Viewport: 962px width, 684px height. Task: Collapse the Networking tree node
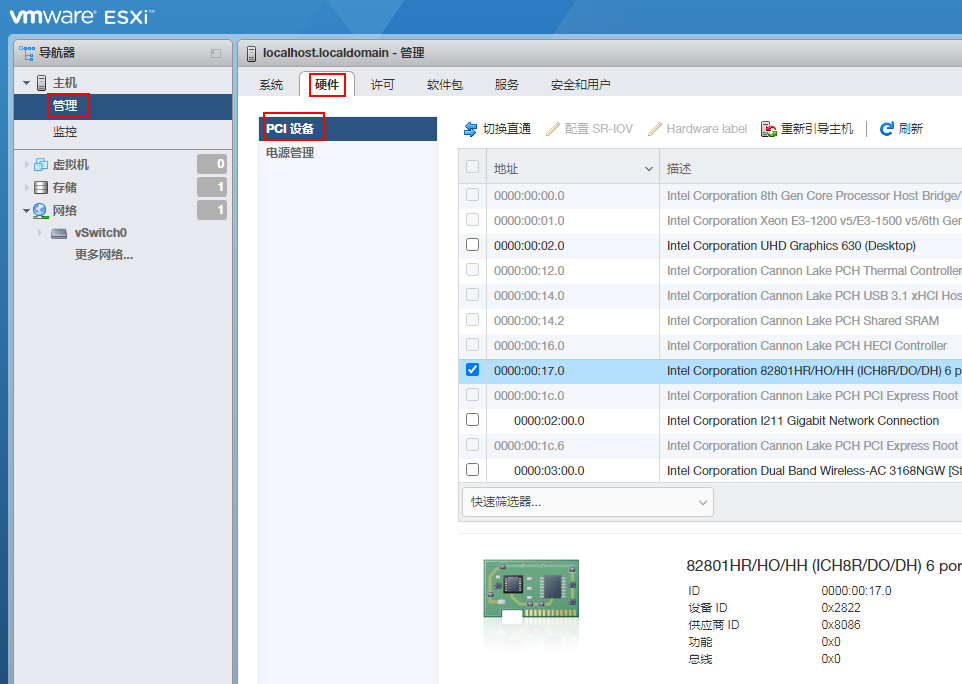click(x=26, y=210)
